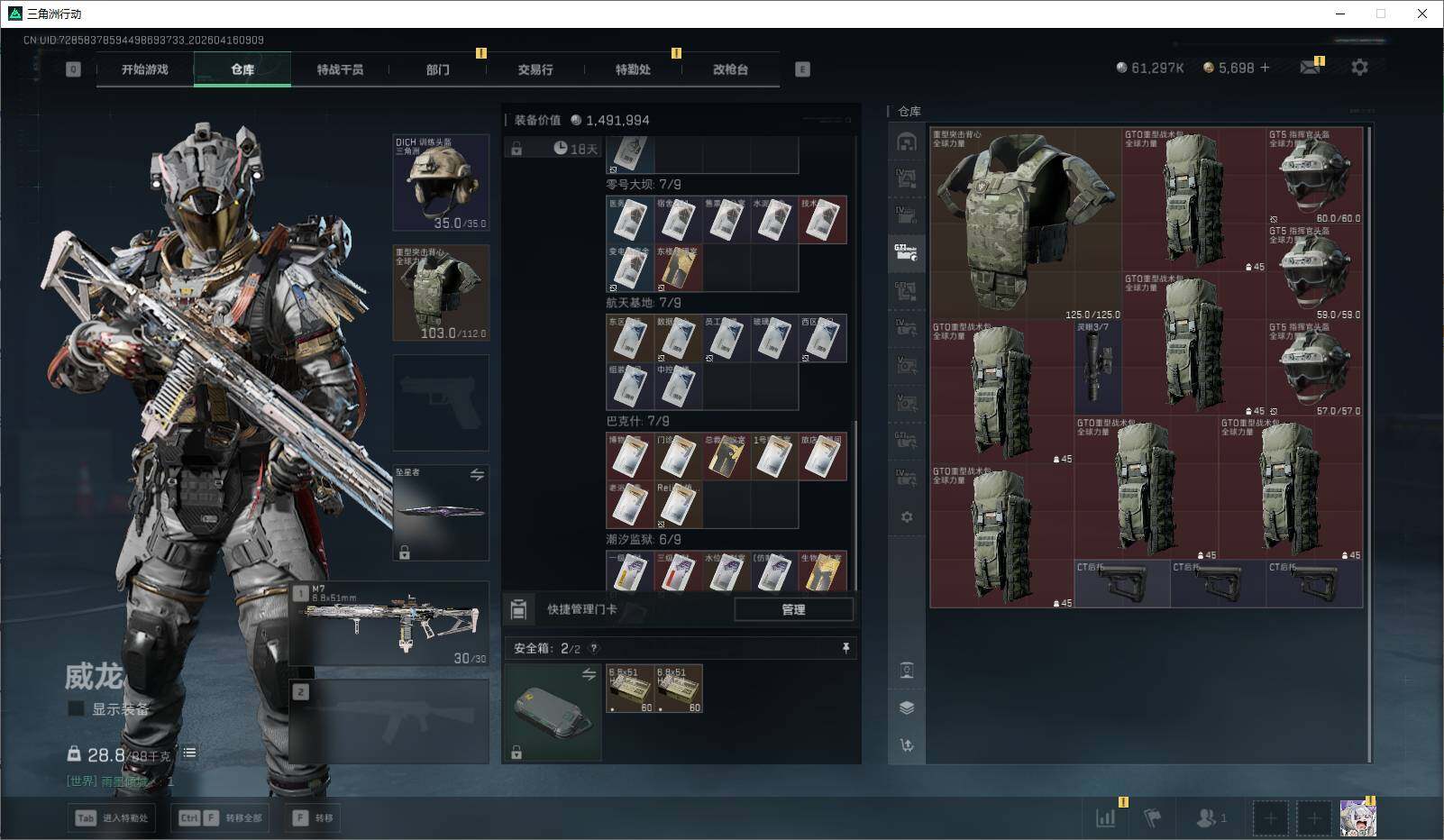This screenshot has width=1444, height=840.
Task: Select the GT5 指挥官头盔 59.0/59.0
Action: [1314, 272]
